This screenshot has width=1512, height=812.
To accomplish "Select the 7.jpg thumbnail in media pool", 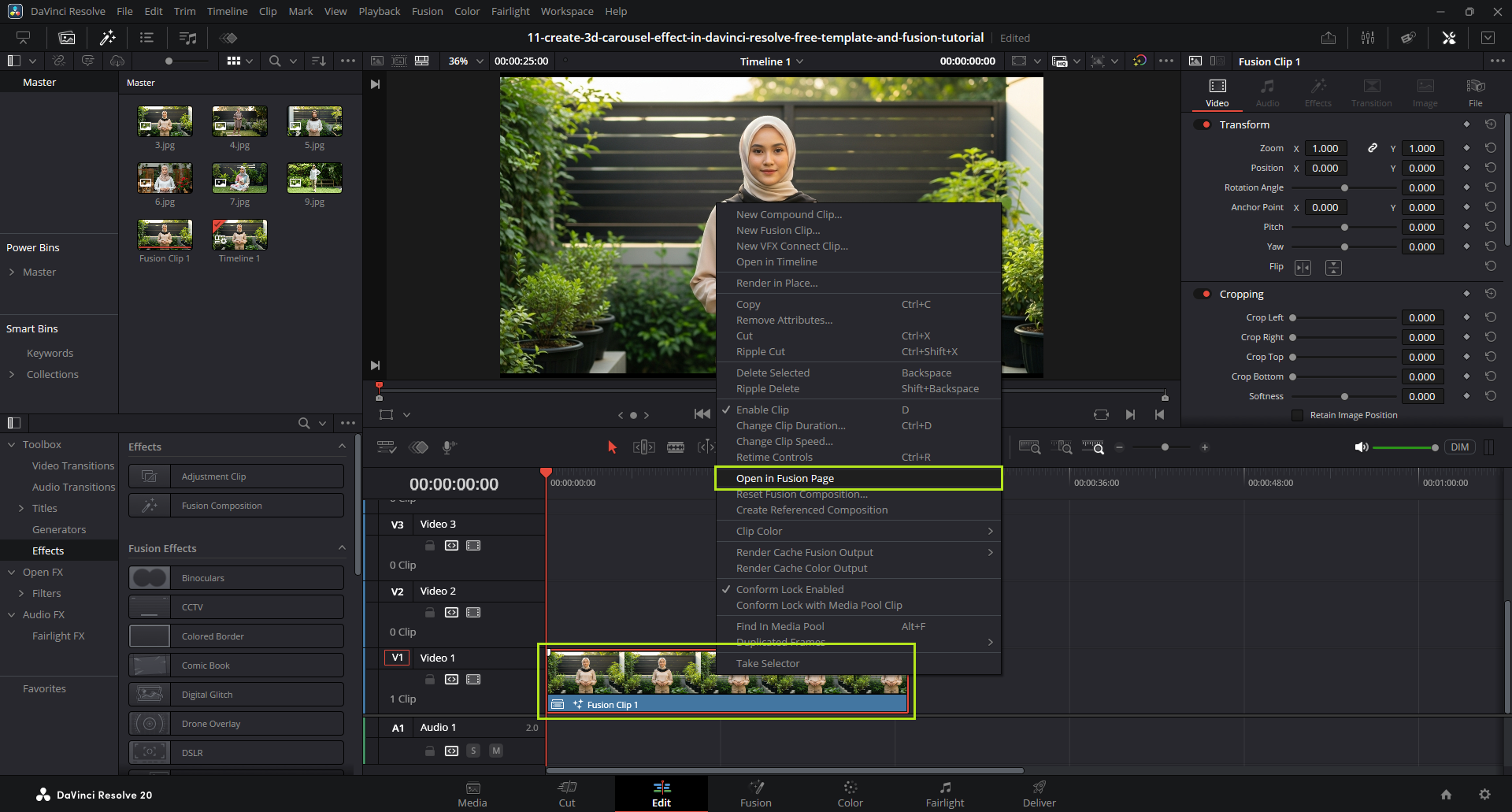I will (x=239, y=179).
